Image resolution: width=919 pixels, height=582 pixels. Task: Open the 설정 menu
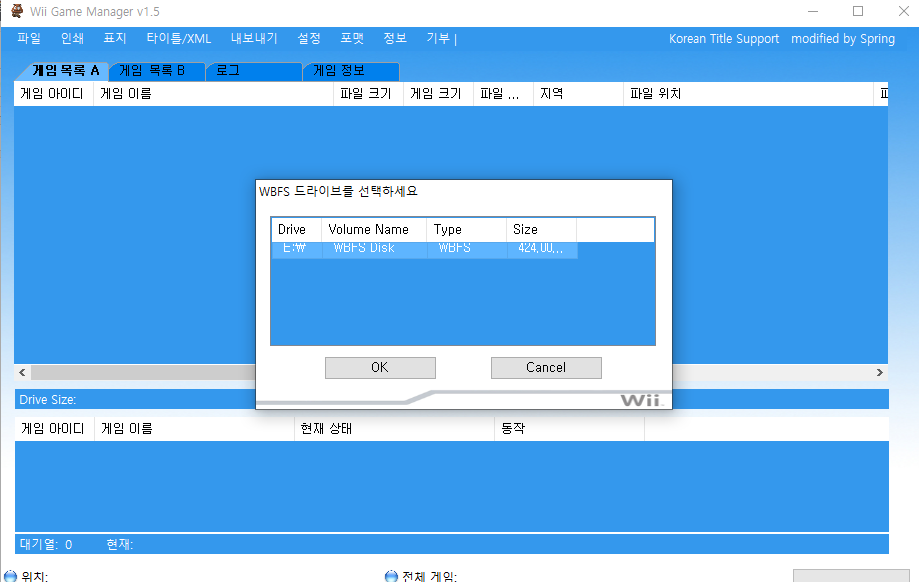[x=309, y=39]
